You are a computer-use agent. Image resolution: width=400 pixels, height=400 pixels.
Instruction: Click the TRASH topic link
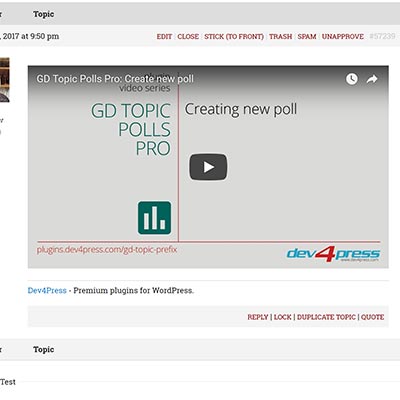[x=281, y=36]
